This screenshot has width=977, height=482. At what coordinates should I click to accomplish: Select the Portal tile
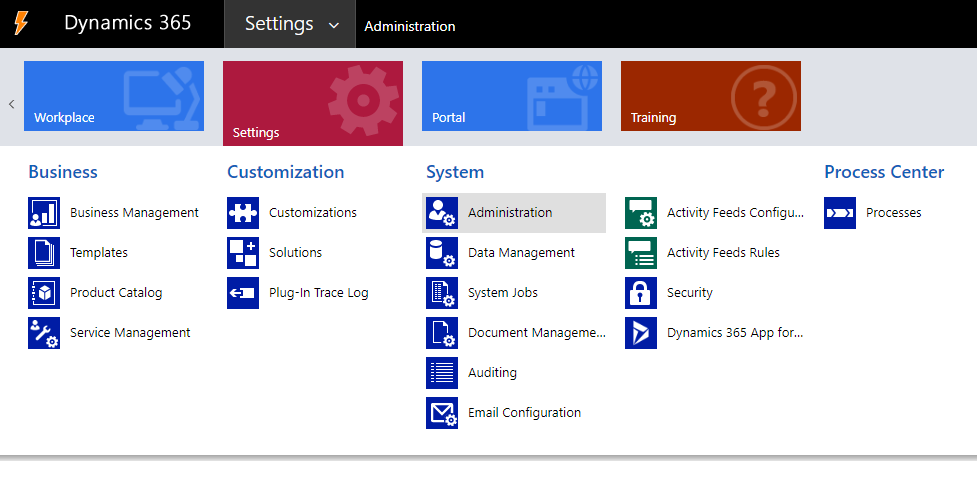point(512,96)
